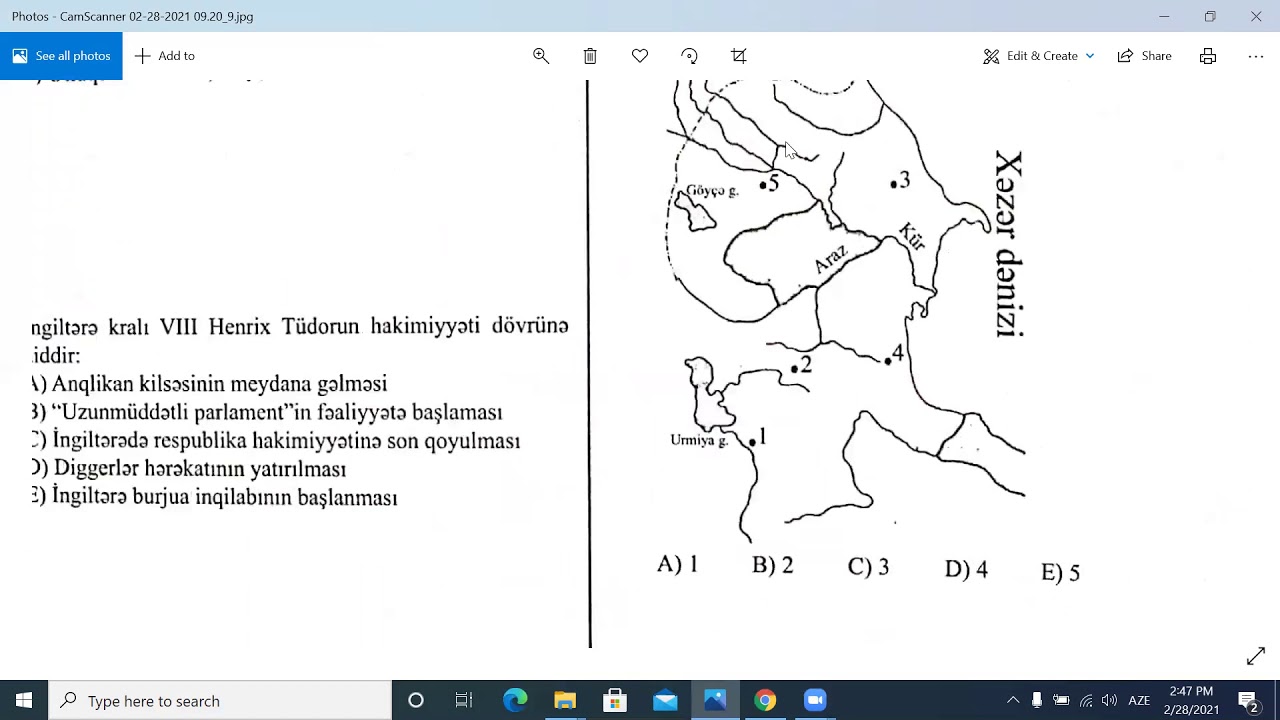Viewport: 1280px width, 720px height.
Task: Open Mail app from taskbar
Action: (x=665, y=700)
